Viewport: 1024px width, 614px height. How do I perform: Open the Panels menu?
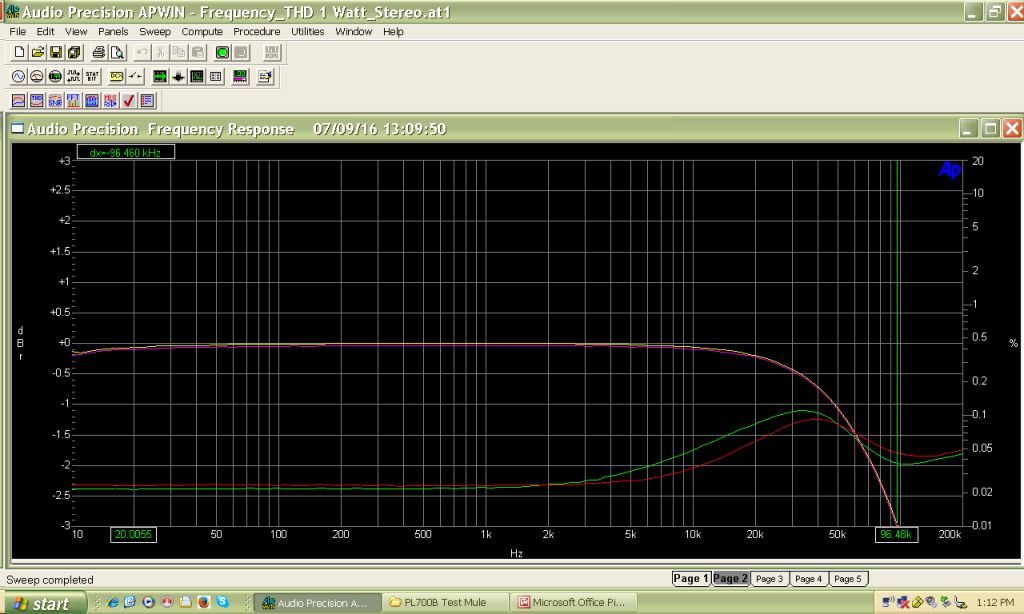pos(113,31)
